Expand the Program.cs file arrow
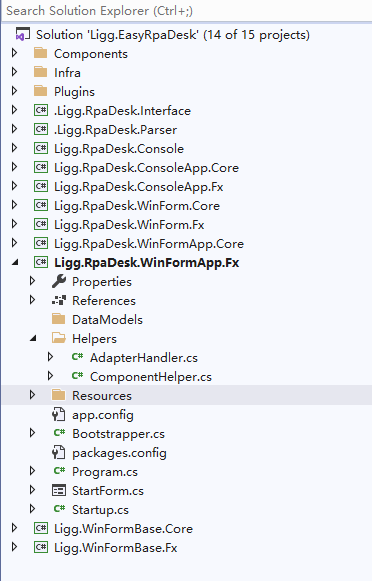 point(33,471)
